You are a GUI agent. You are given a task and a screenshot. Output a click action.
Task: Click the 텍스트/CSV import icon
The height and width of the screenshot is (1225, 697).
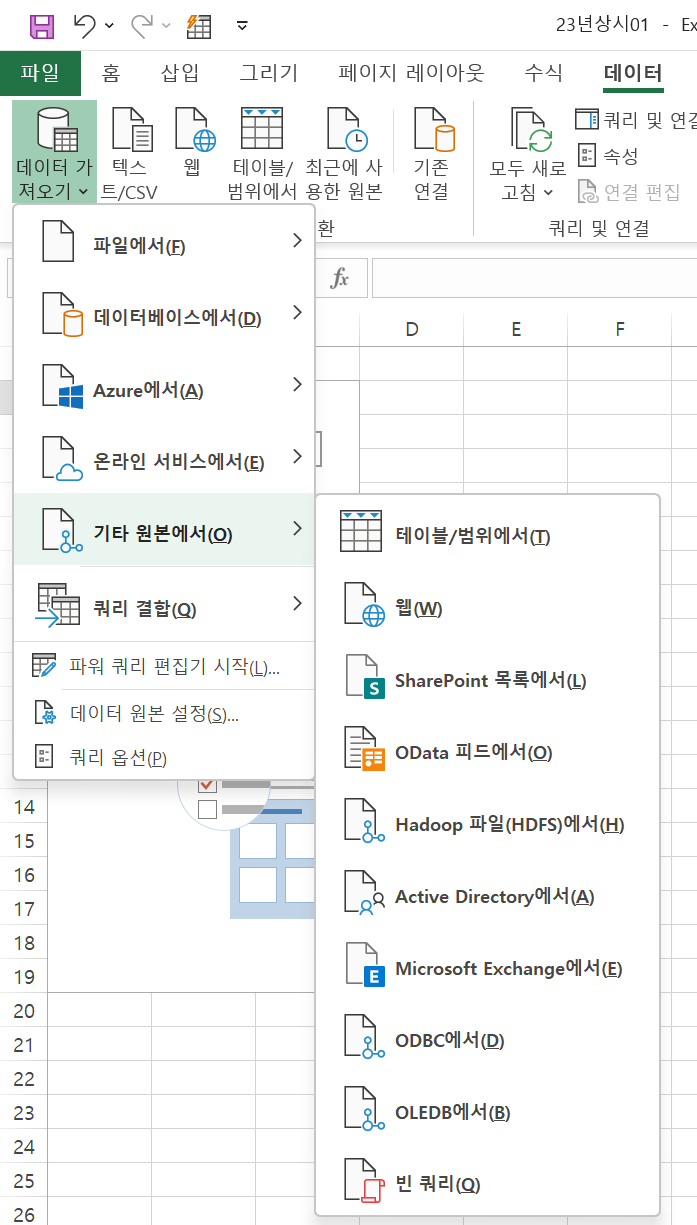pos(130,130)
